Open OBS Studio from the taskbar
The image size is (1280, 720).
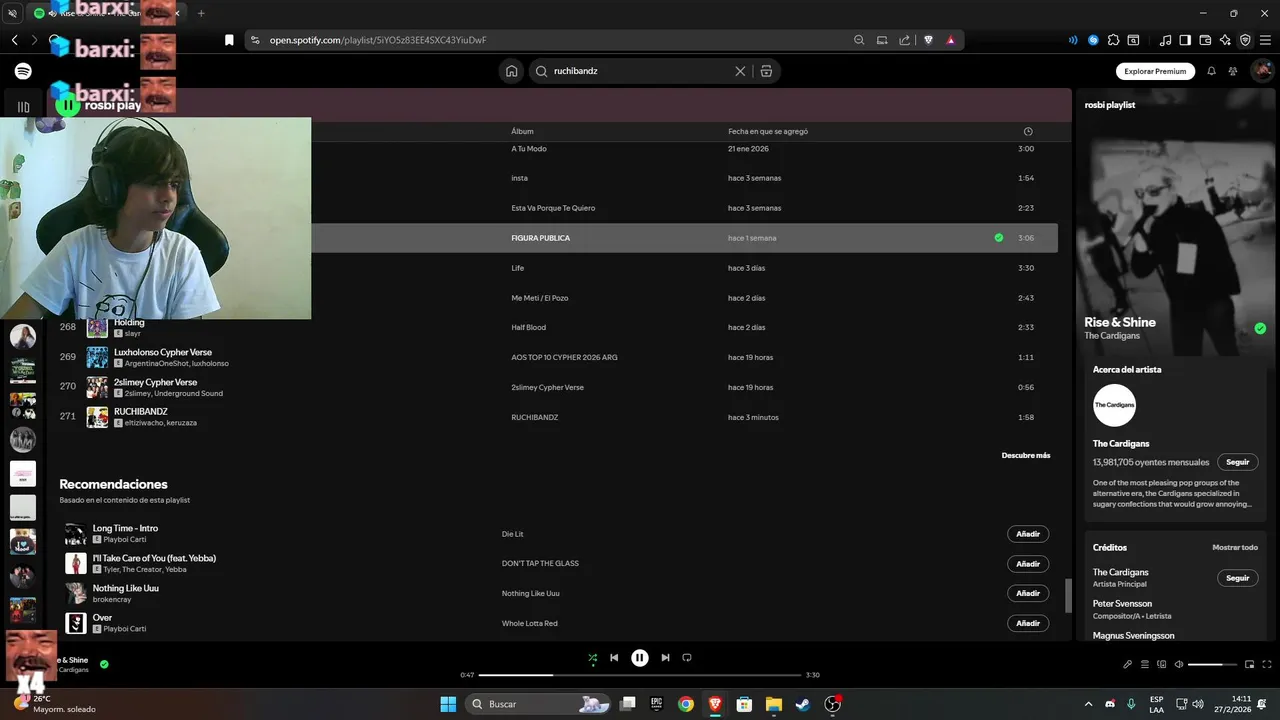(x=832, y=704)
